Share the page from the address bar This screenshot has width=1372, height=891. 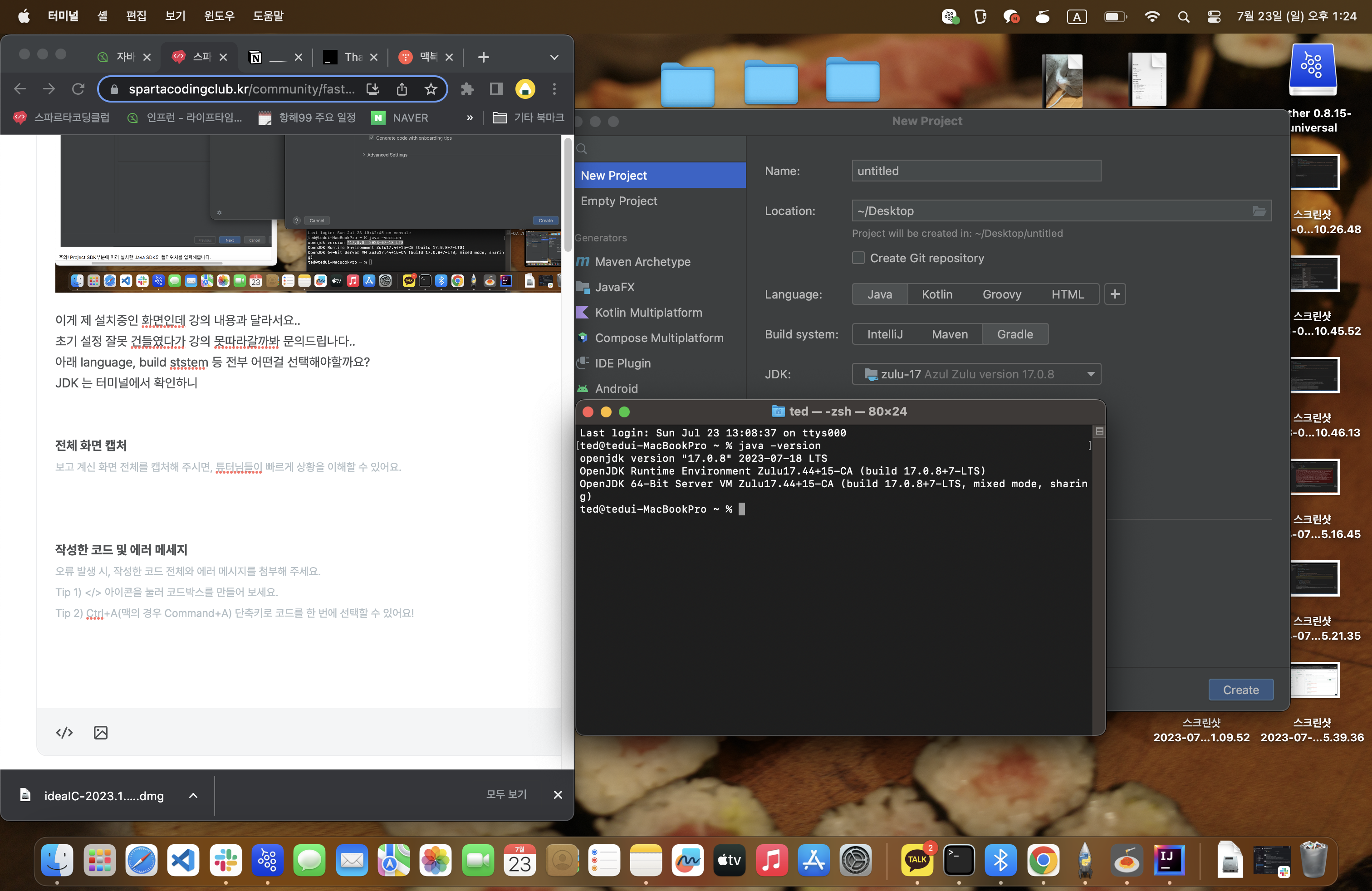tap(402, 89)
